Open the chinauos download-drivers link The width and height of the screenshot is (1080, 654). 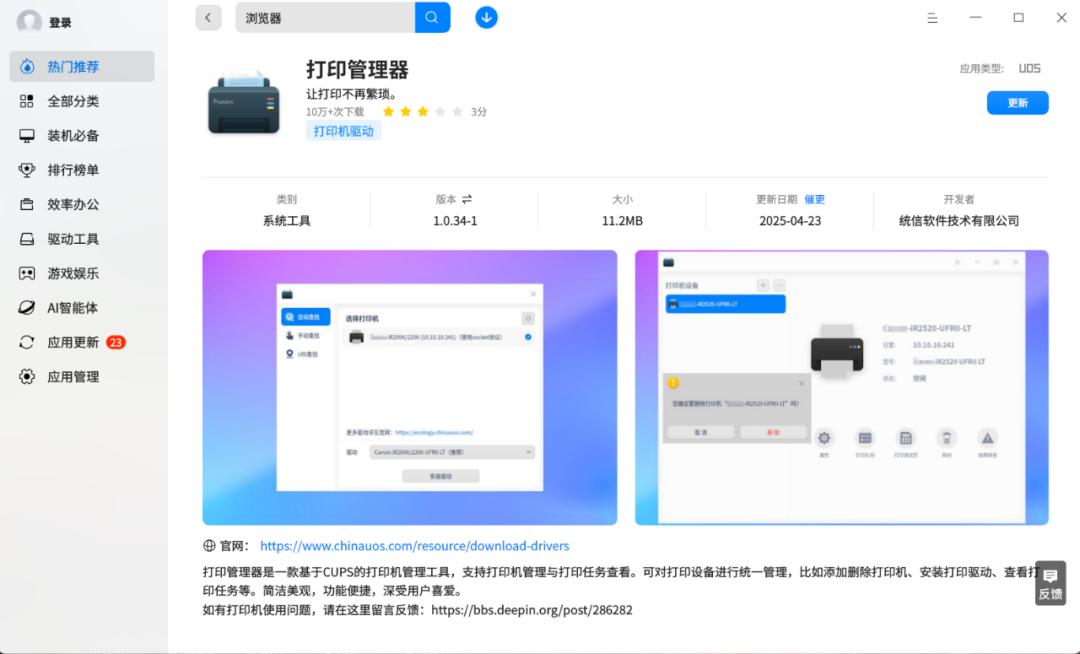[415, 546]
